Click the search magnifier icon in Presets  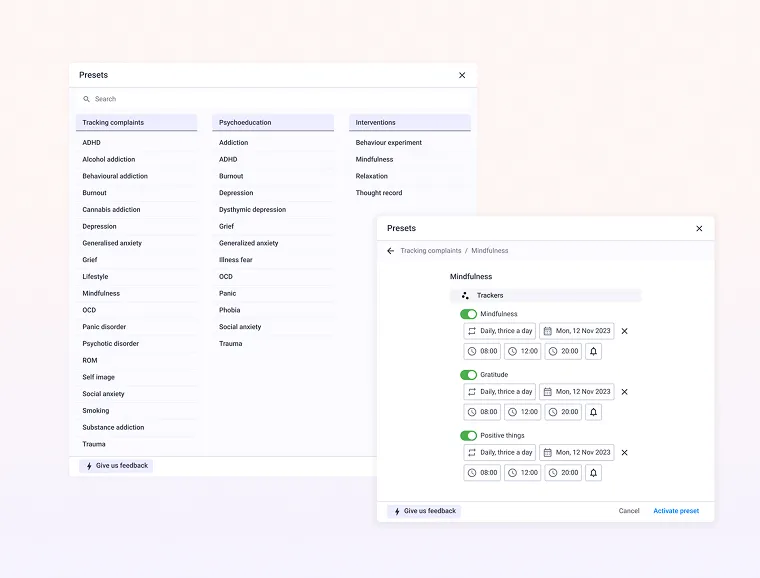point(86,99)
